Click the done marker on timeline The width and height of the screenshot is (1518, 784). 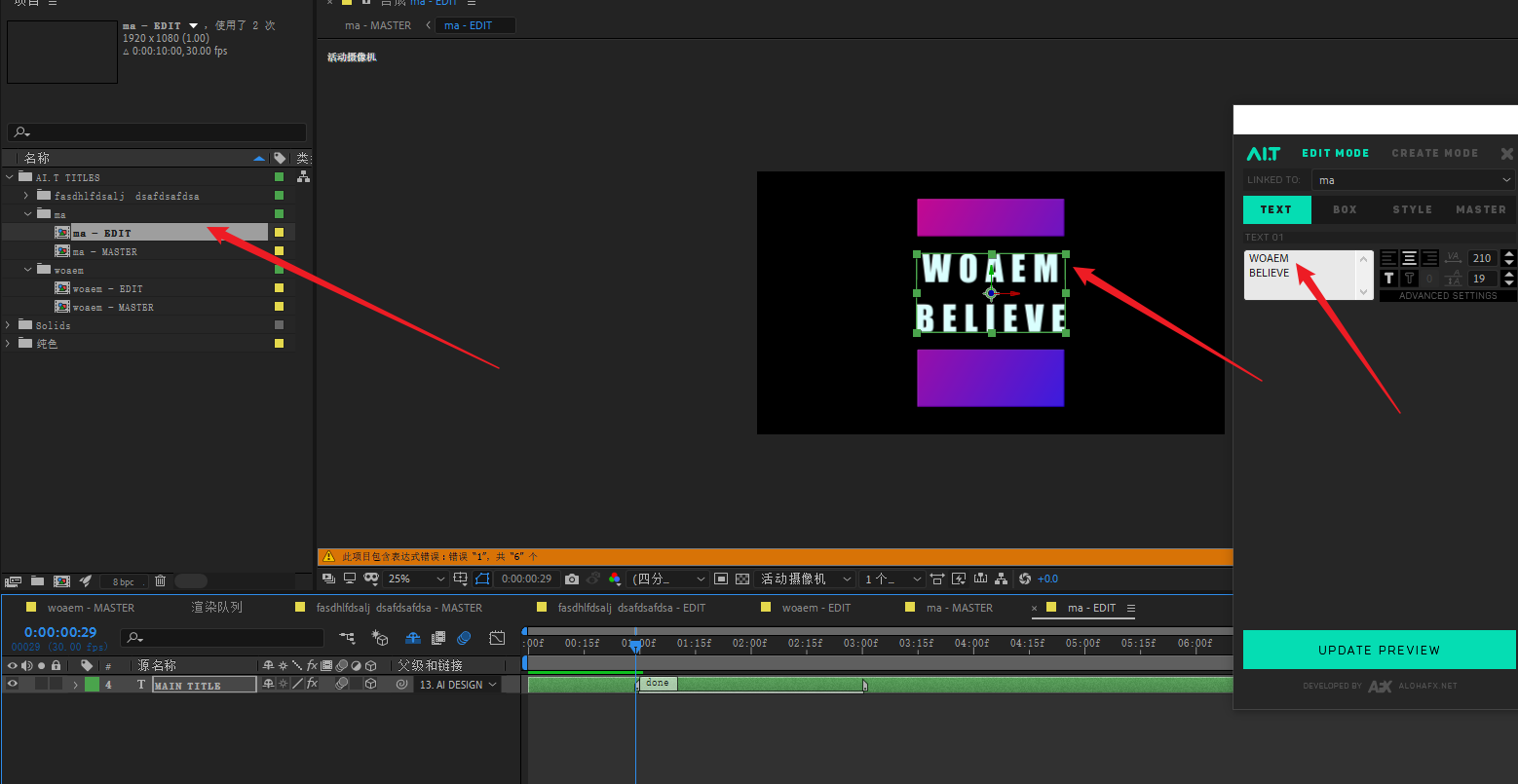click(658, 683)
